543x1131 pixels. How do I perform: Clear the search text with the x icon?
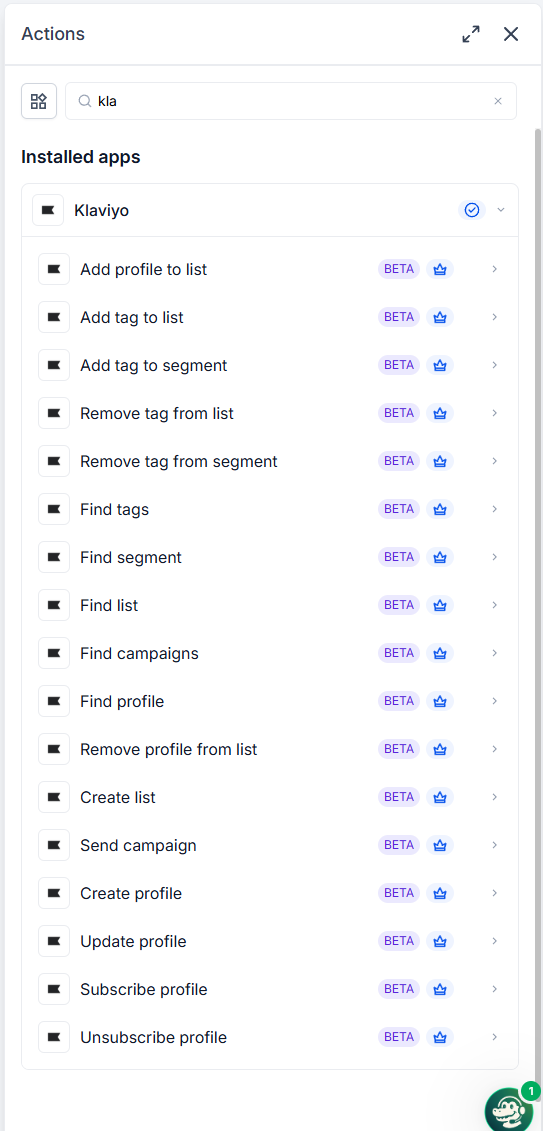coord(498,101)
